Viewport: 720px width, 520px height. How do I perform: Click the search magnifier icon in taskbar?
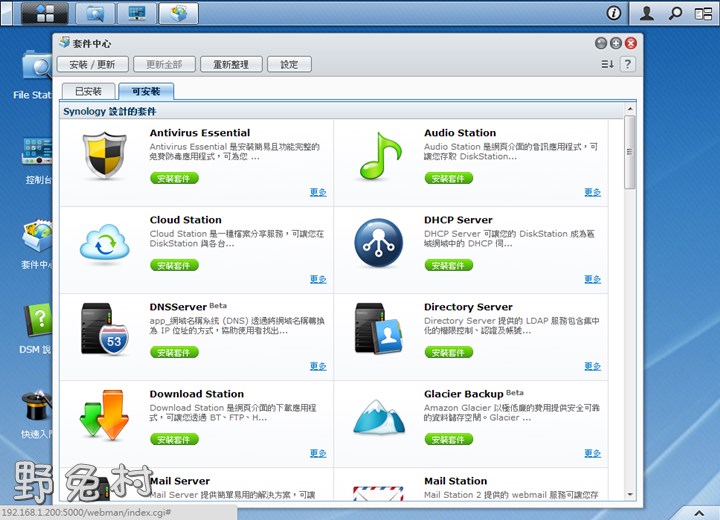pyautogui.click(x=675, y=13)
